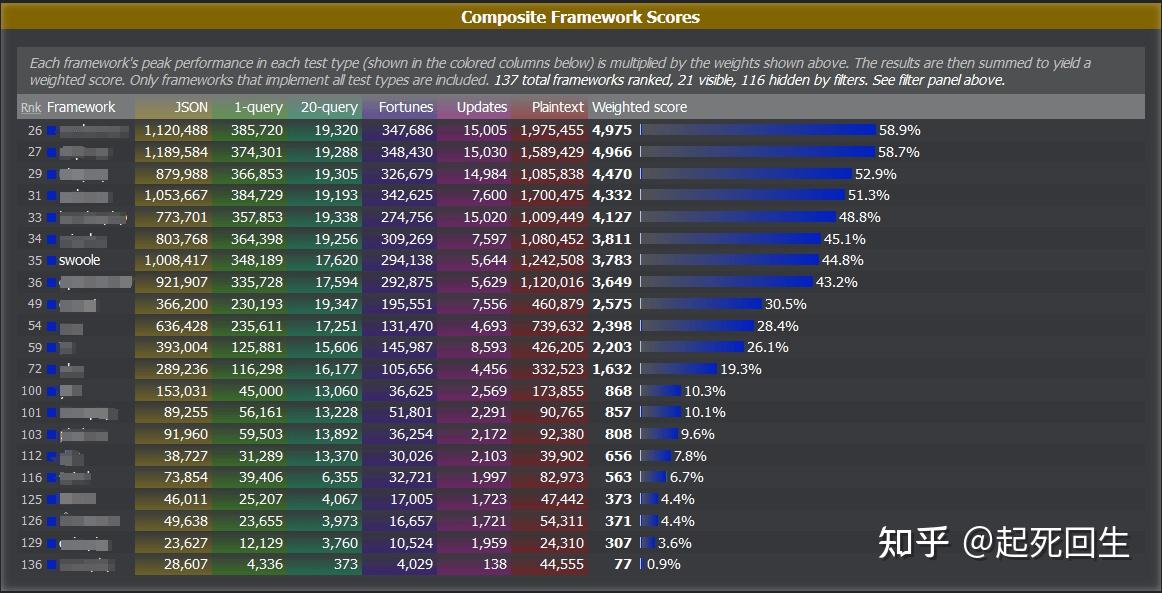This screenshot has width=1162, height=593.
Task: Click the blue marker on rank 26 row
Action: (x=52, y=130)
